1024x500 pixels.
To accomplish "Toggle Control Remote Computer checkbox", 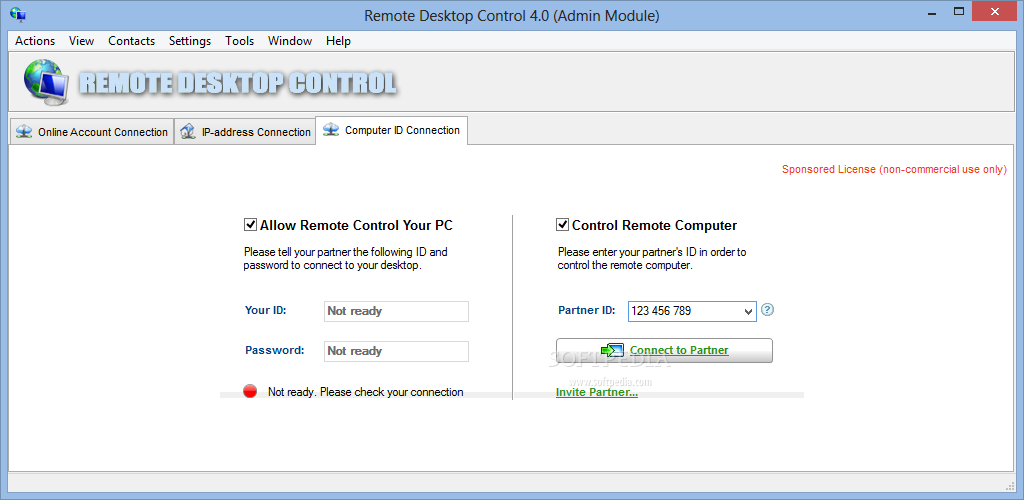I will tap(562, 225).
